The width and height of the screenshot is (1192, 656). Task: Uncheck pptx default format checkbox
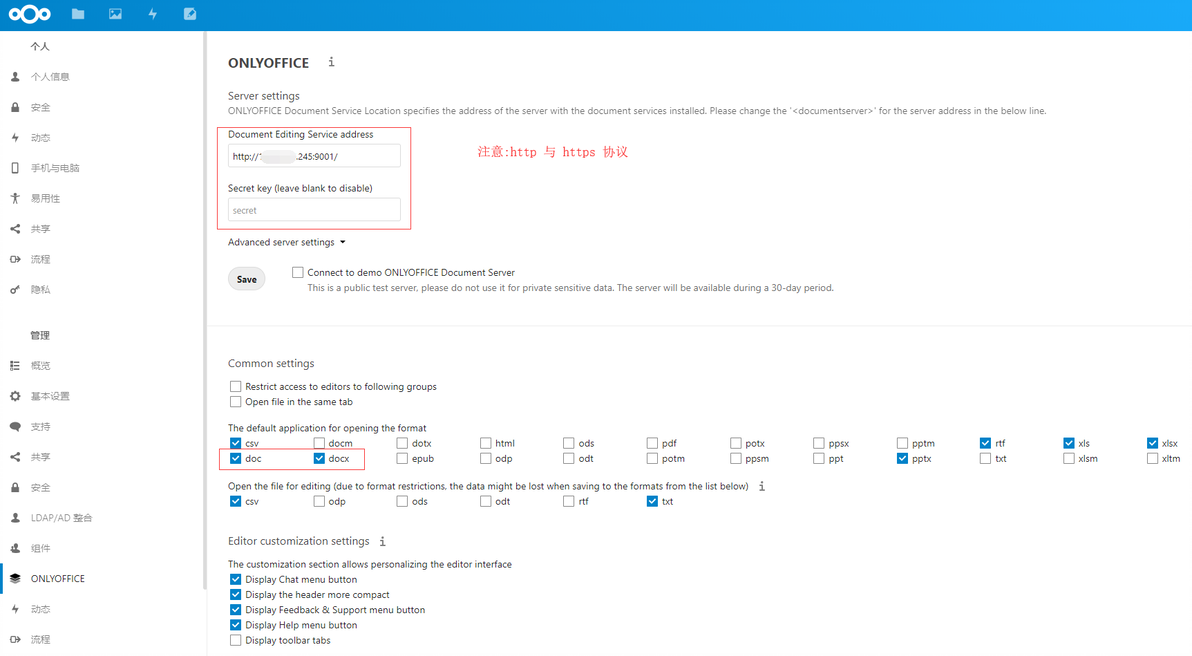[x=902, y=458]
